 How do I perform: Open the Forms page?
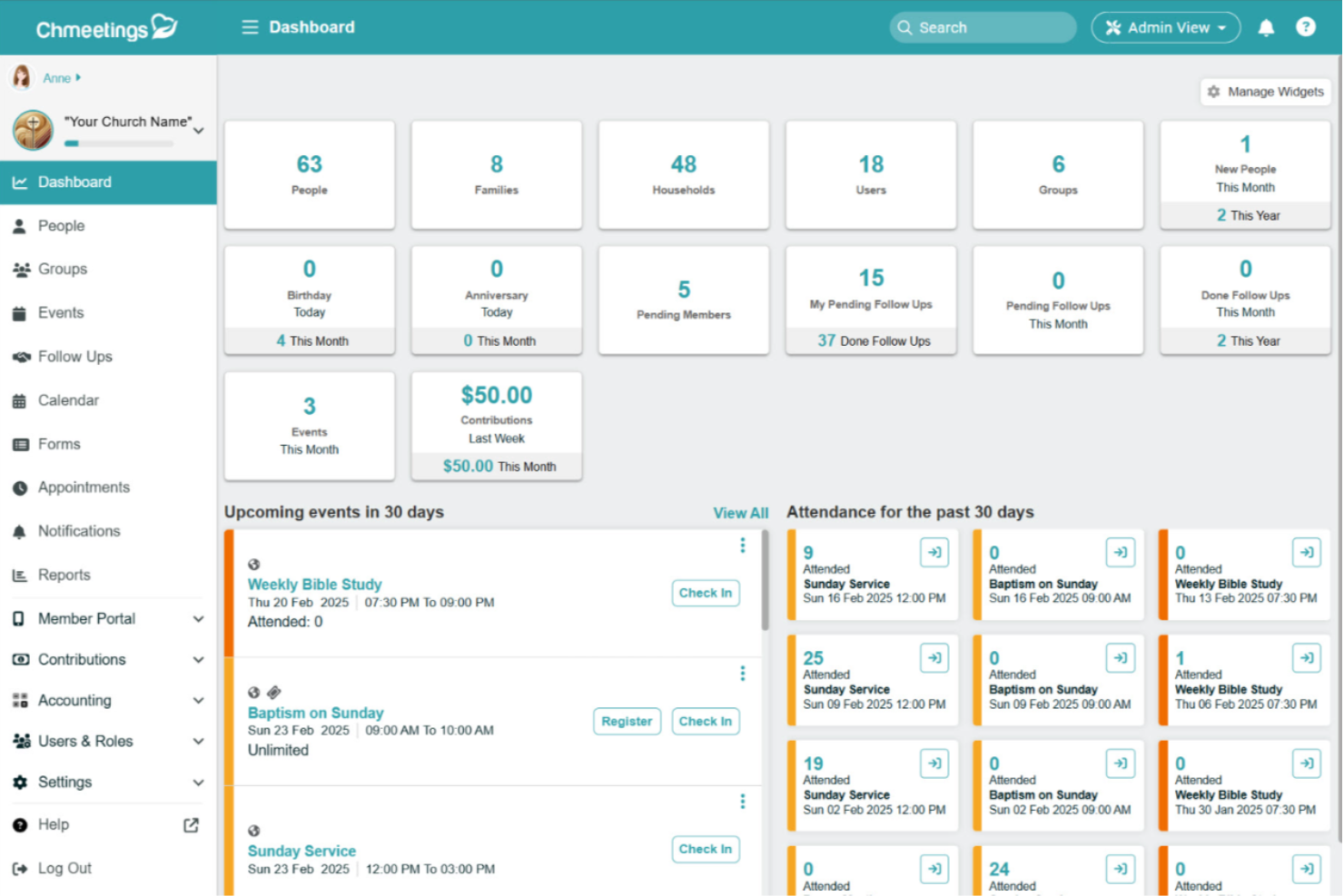pyautogui.click(x=59, y=444)
